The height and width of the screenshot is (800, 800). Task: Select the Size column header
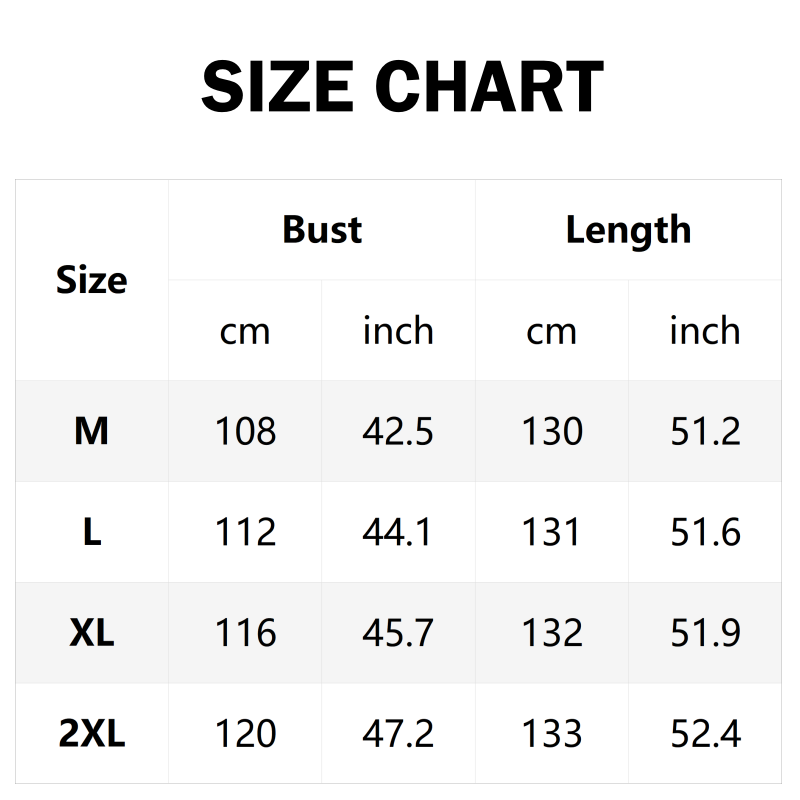click(91, 280)
